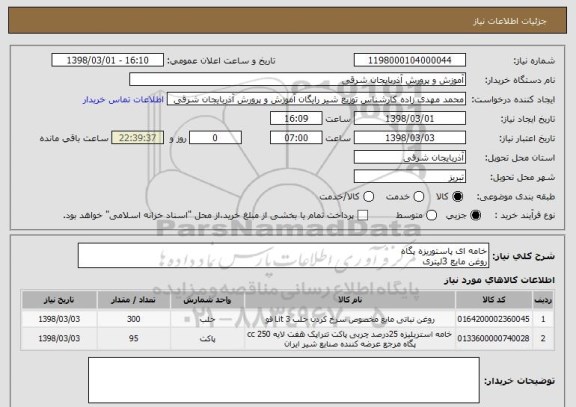
Task: Click the واحد شمارش column header
Action: (207, 300)
